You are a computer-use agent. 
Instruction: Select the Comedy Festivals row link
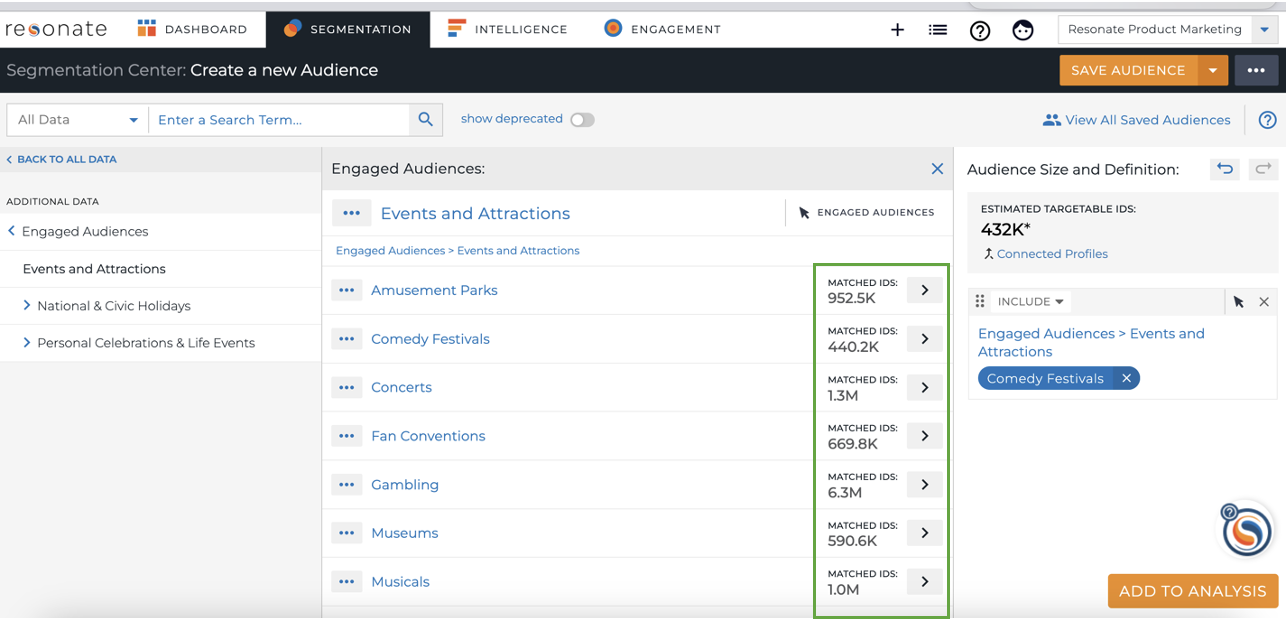coord(430,339)
